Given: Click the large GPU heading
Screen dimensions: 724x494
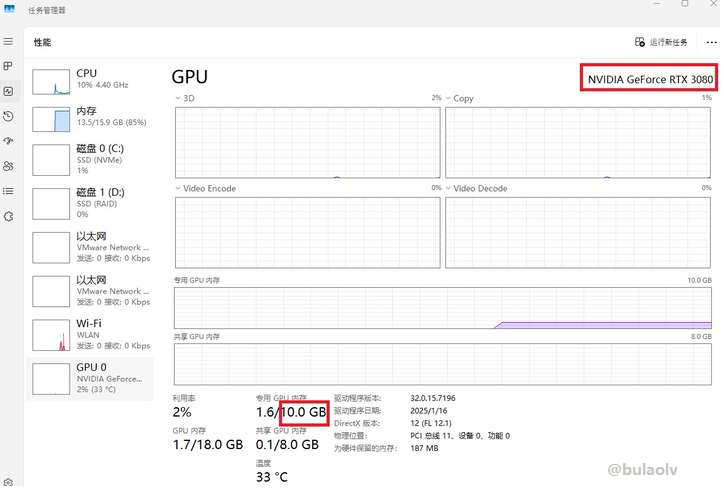Looking at the screenshot, I should [x=190, y=77].
